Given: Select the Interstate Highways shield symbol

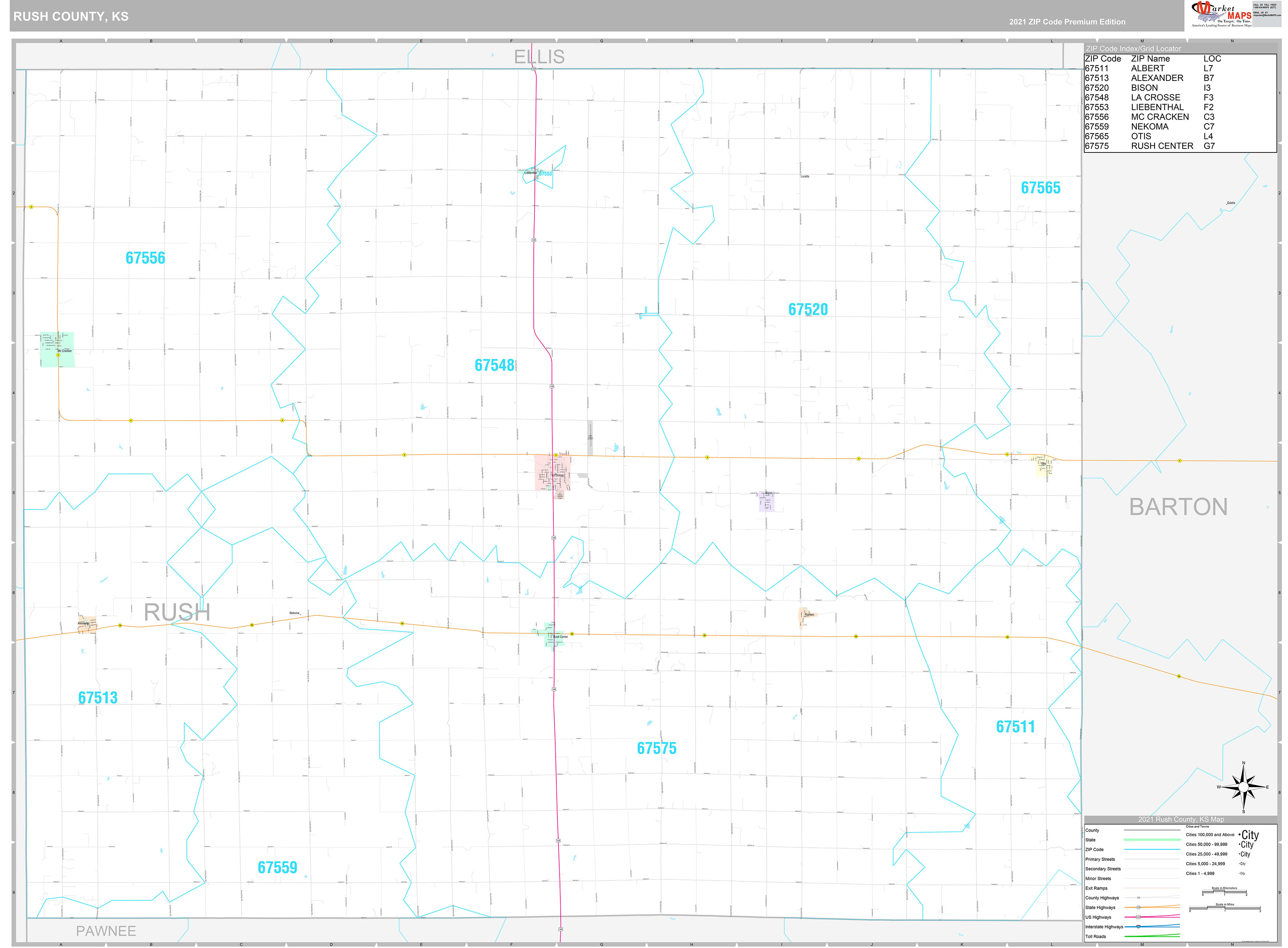Looking at the screenshot, I should click(1138, 926).
